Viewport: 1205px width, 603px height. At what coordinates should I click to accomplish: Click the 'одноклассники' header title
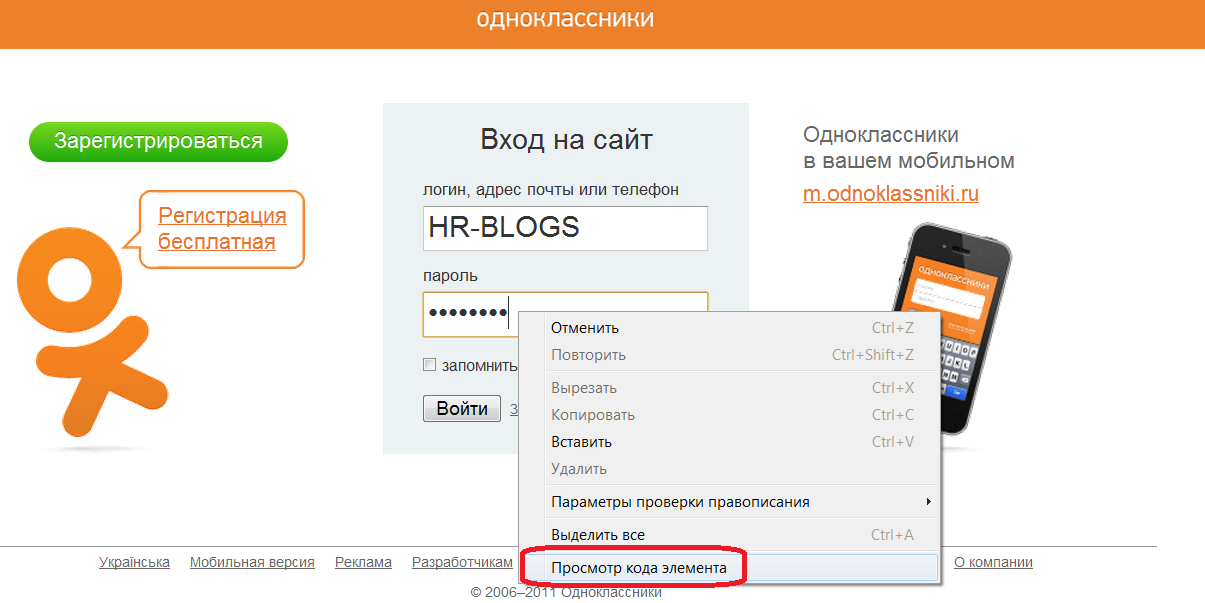click(x=565, y=19)
